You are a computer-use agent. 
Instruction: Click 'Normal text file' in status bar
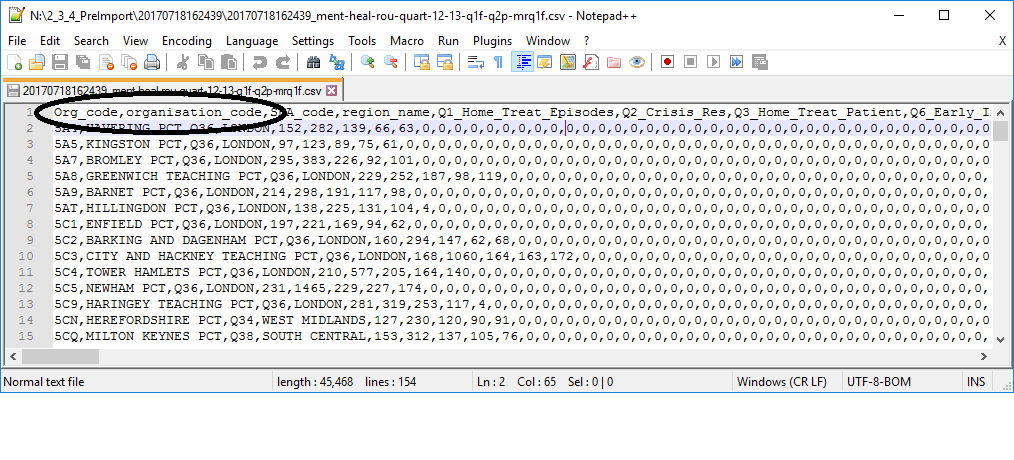[x=43, y=382]
